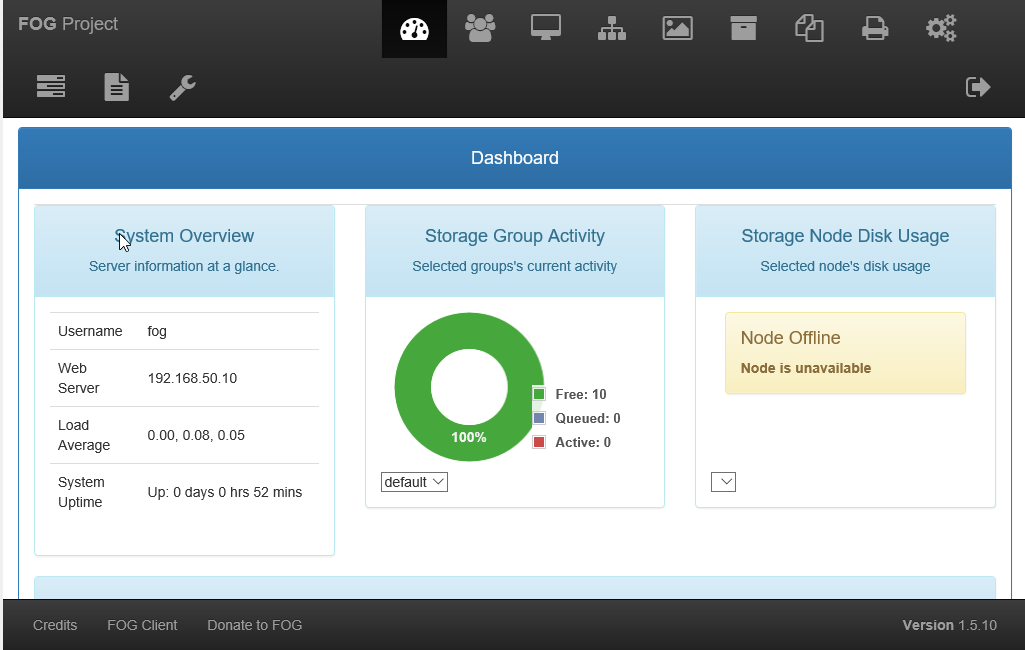Expand the empty storage node dropdown
This screenshot has width=1025, height=650.
click(723, 482)
